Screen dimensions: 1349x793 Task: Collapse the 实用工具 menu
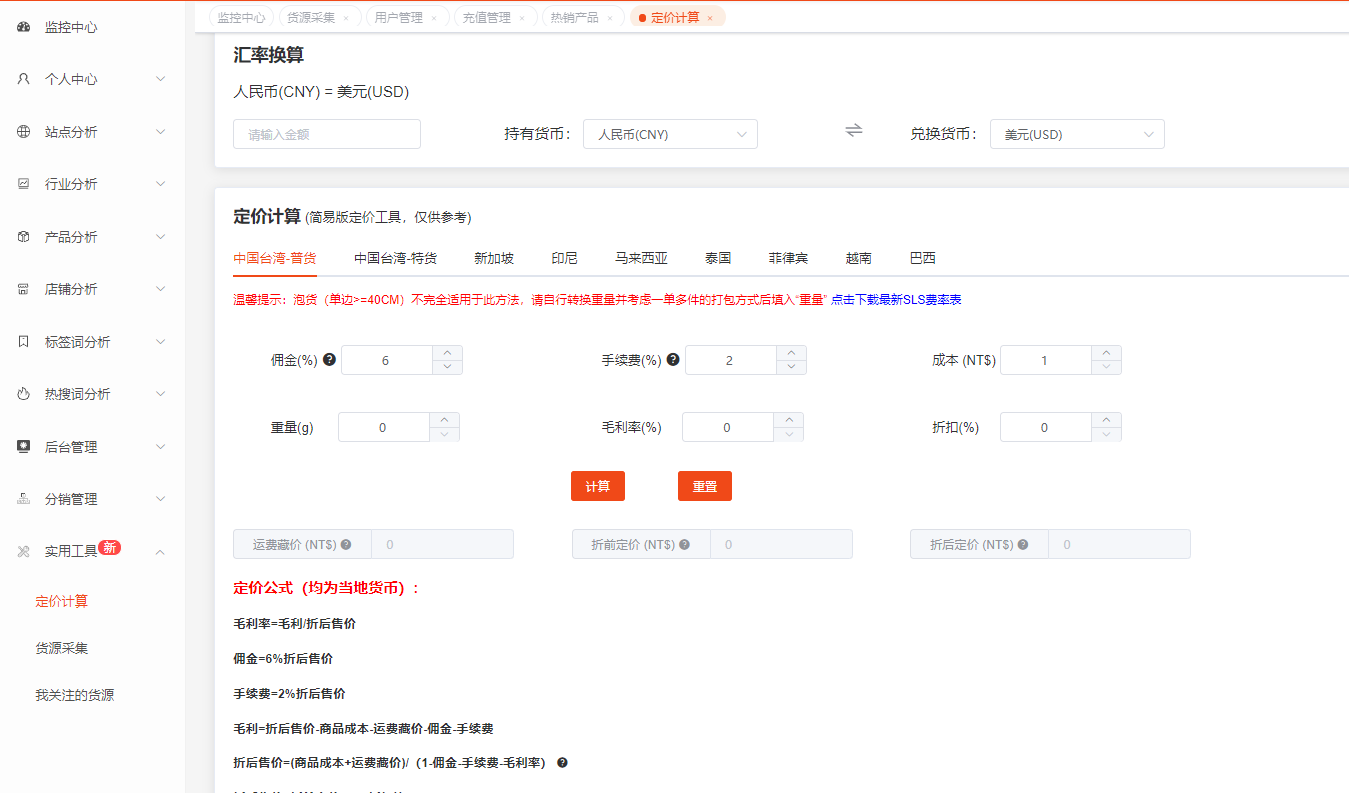[x=70, y=551]
